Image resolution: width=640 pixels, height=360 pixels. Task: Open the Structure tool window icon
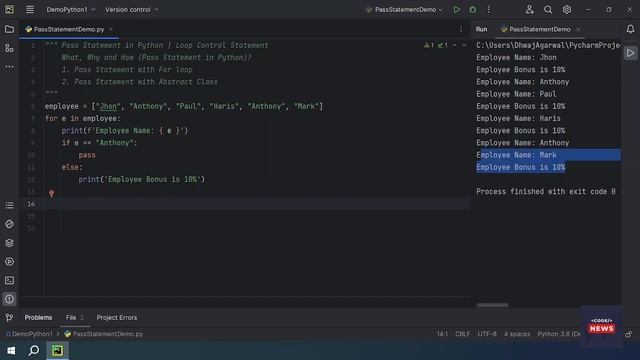pos(9,48)
